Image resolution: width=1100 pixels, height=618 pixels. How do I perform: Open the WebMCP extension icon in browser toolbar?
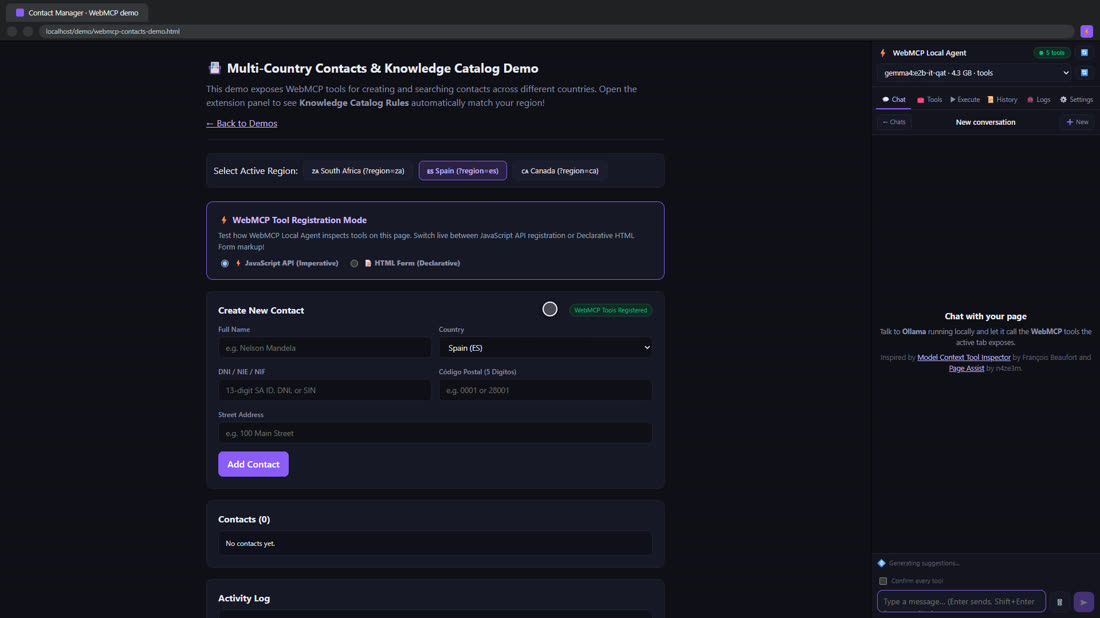[x=1086, y=31]
